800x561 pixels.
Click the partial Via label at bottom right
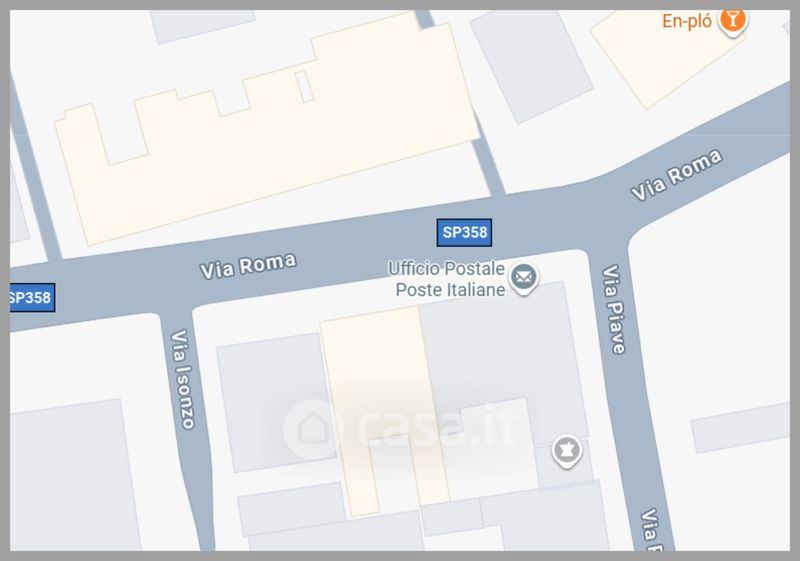(651, 529)
